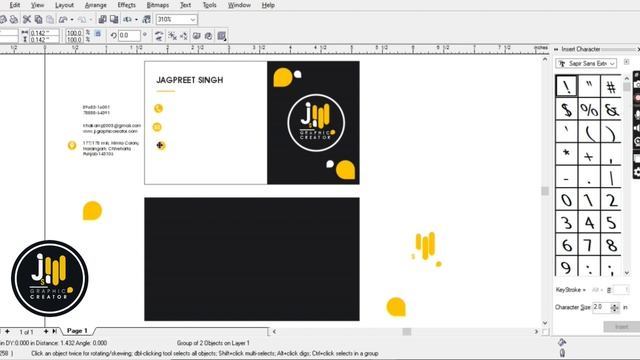Open the View menu

pos(38,5)
